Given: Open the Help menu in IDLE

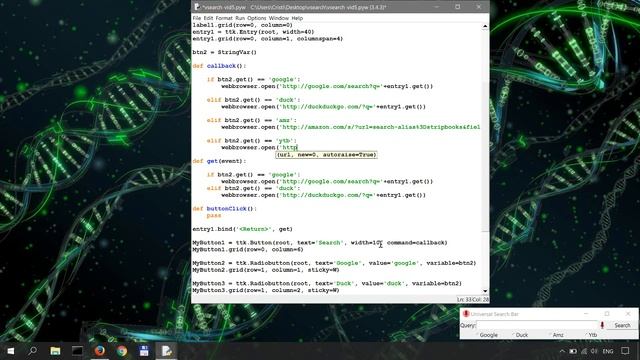Looking at the screenshot, I should pos(297,18).
